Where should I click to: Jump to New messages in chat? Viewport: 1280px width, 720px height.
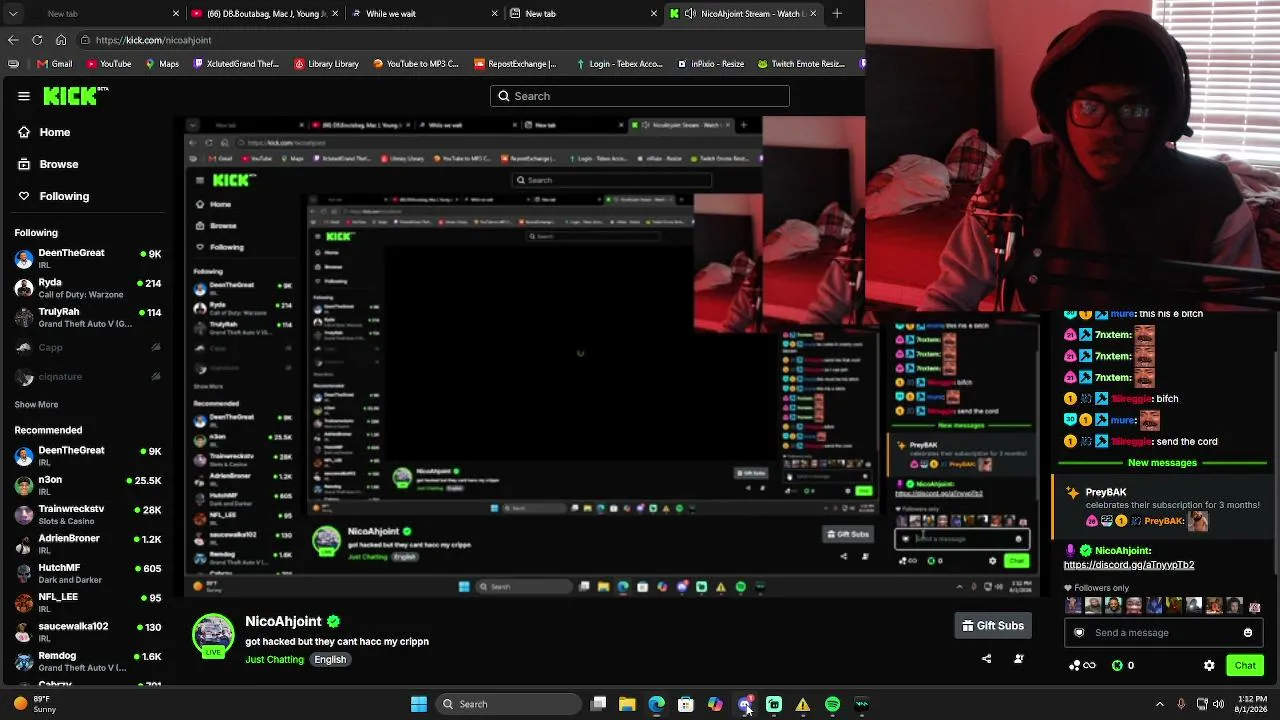pos(1162,463)
